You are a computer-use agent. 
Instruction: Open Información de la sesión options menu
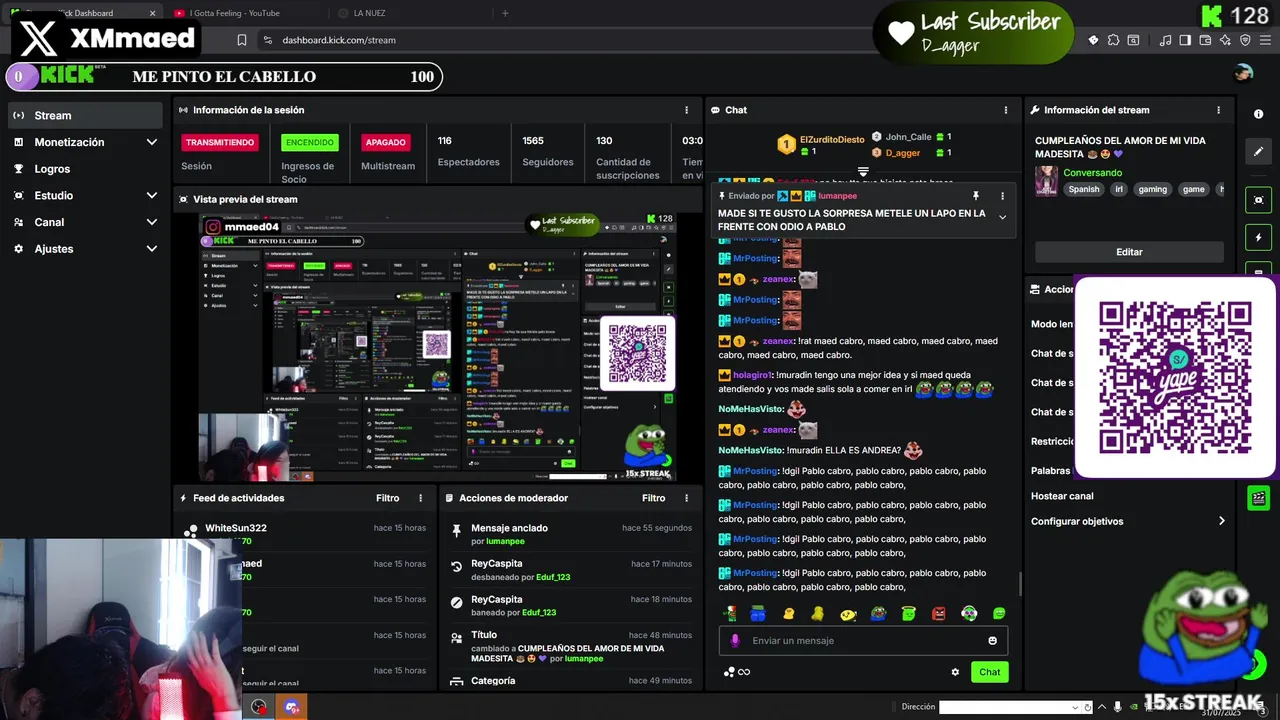pyautogui.click(x=686, y=110)
